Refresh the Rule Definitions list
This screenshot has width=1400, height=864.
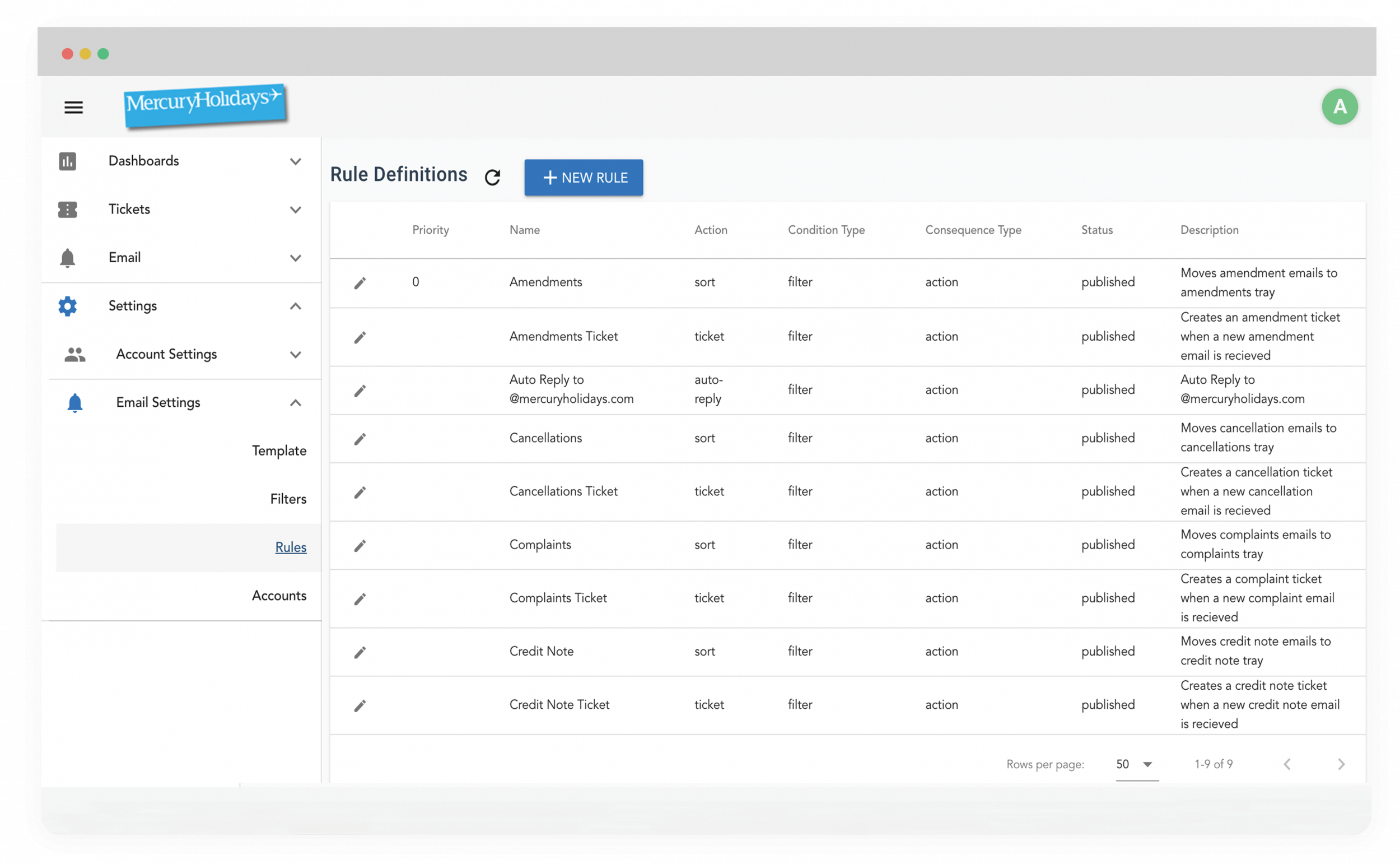(492, 177)
